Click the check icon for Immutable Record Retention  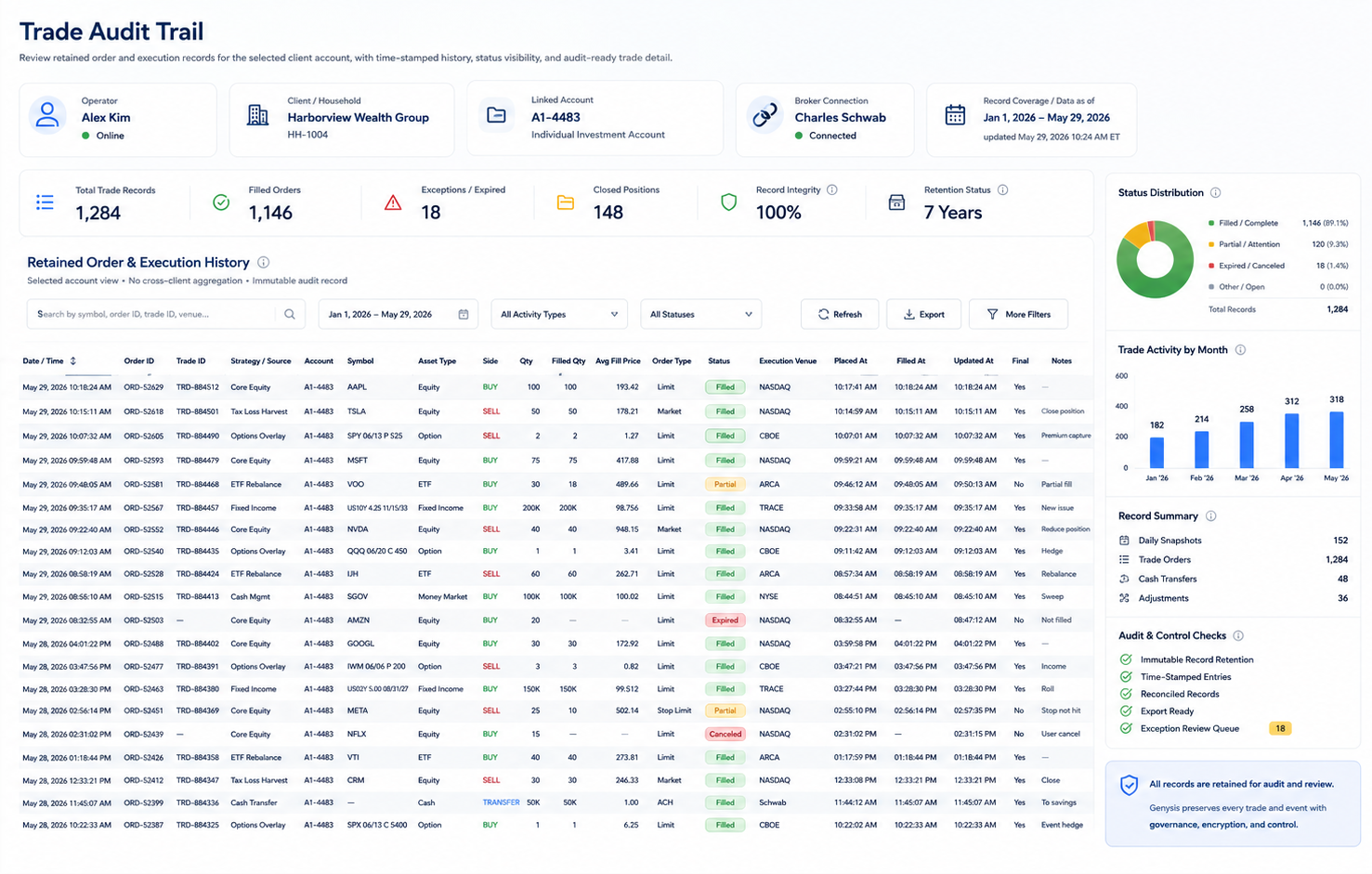(1126, 659)
